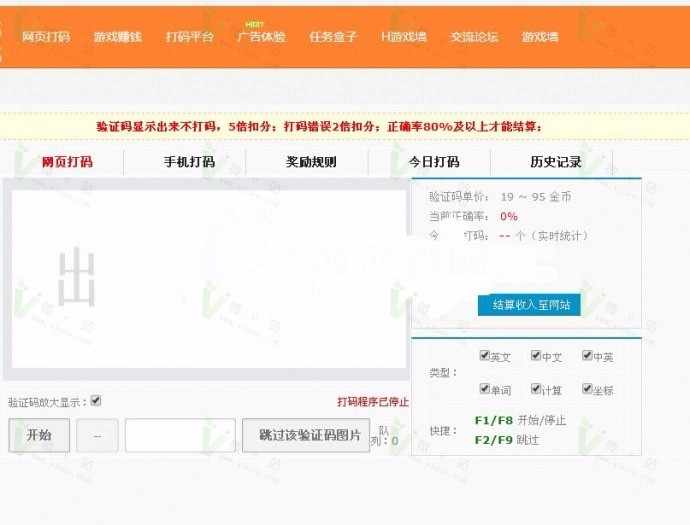The height and width of the screenshot is (525, 690).
Task: Click the 开始 button
Action: click(x=39, y=435)
